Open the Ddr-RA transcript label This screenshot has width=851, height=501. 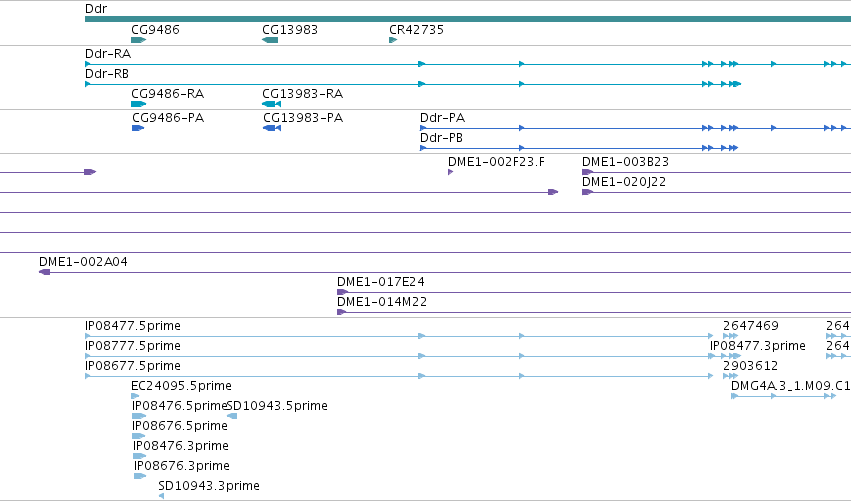[x=108, y=54]
